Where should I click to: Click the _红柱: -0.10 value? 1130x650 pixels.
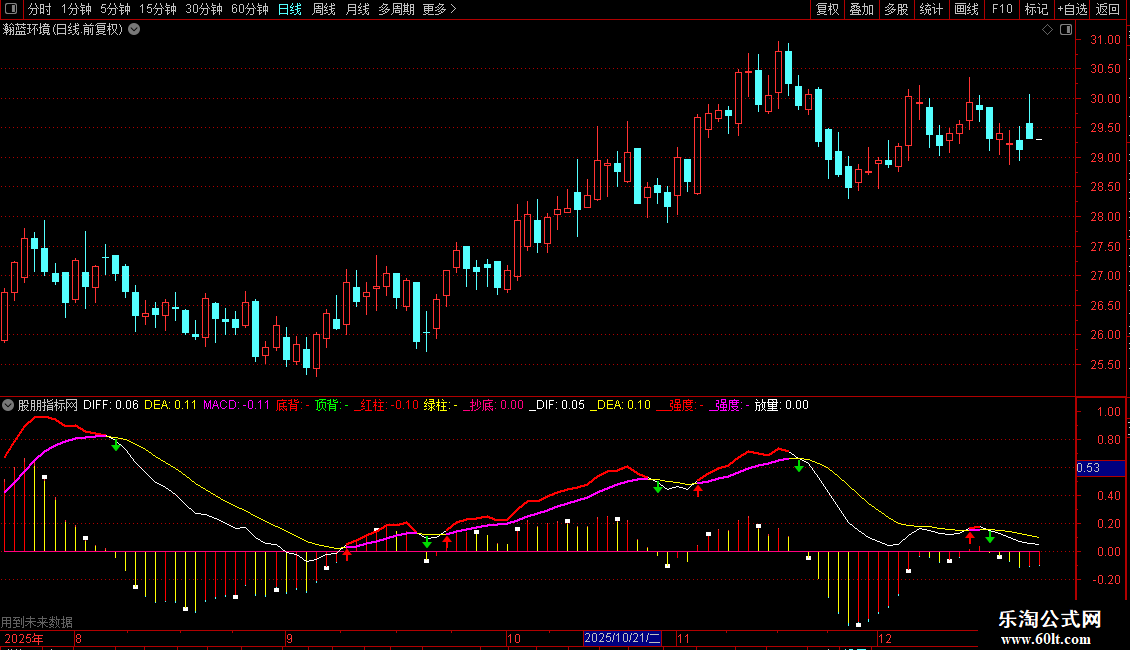click(x=386, y=406)
